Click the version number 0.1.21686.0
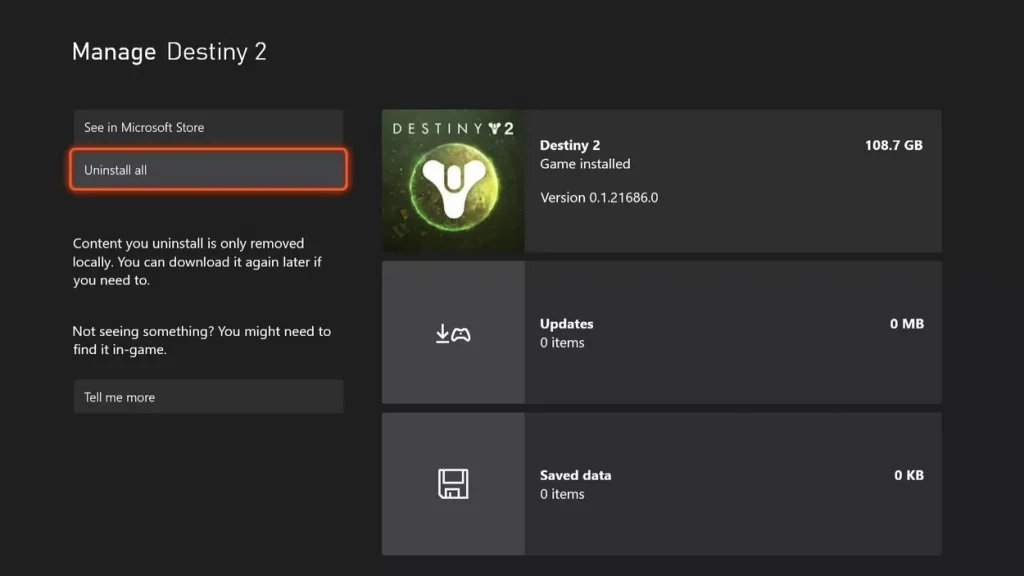The image size is (1024, 576). point(600,197)
